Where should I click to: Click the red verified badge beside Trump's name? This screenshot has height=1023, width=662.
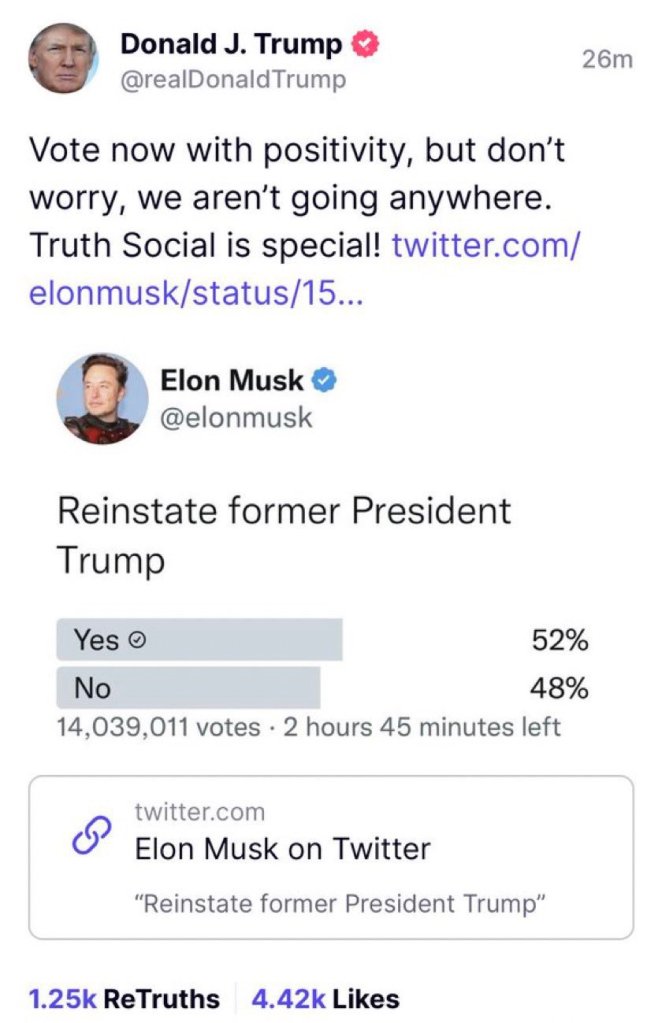coord(365,44)
